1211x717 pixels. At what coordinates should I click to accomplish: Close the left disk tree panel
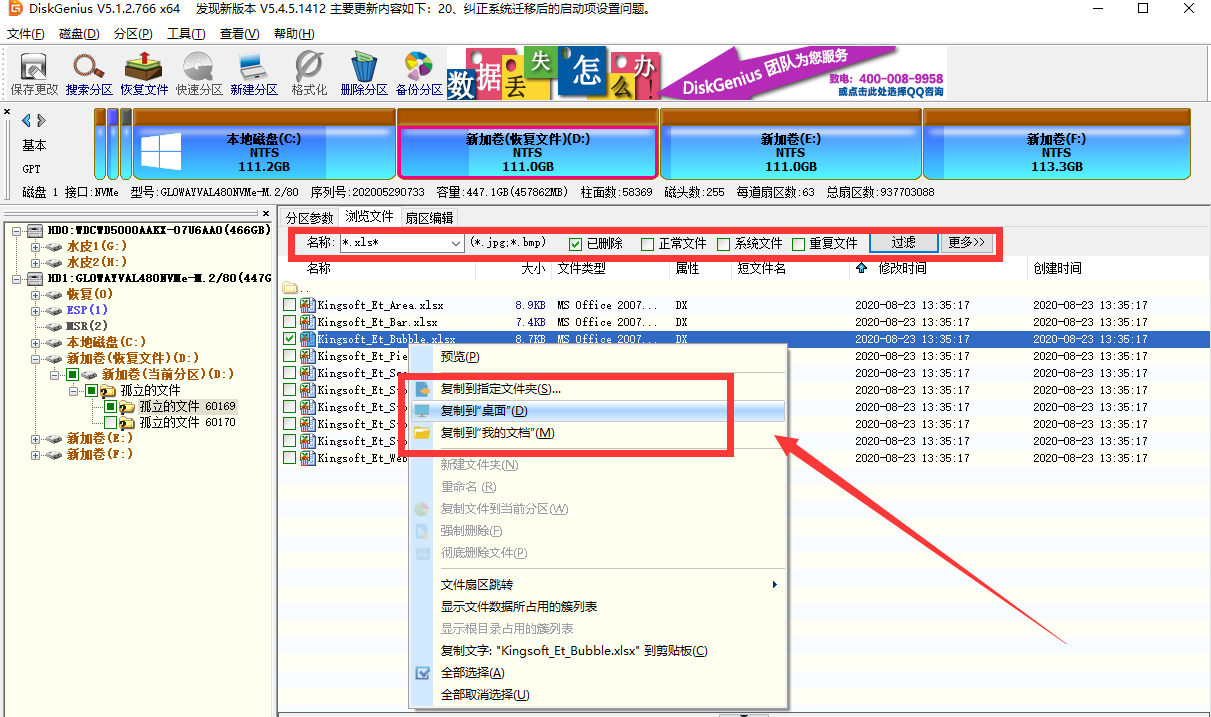(266, 214)
